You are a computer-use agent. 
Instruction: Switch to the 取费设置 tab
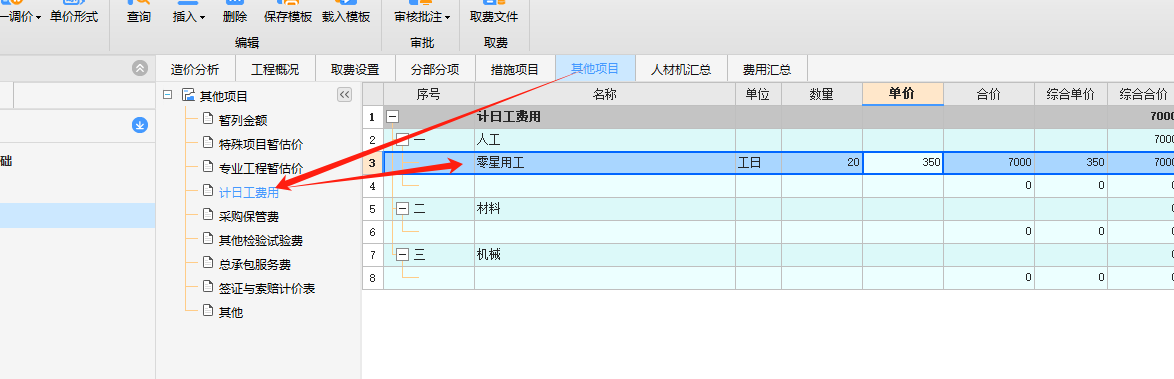(355, 70)
